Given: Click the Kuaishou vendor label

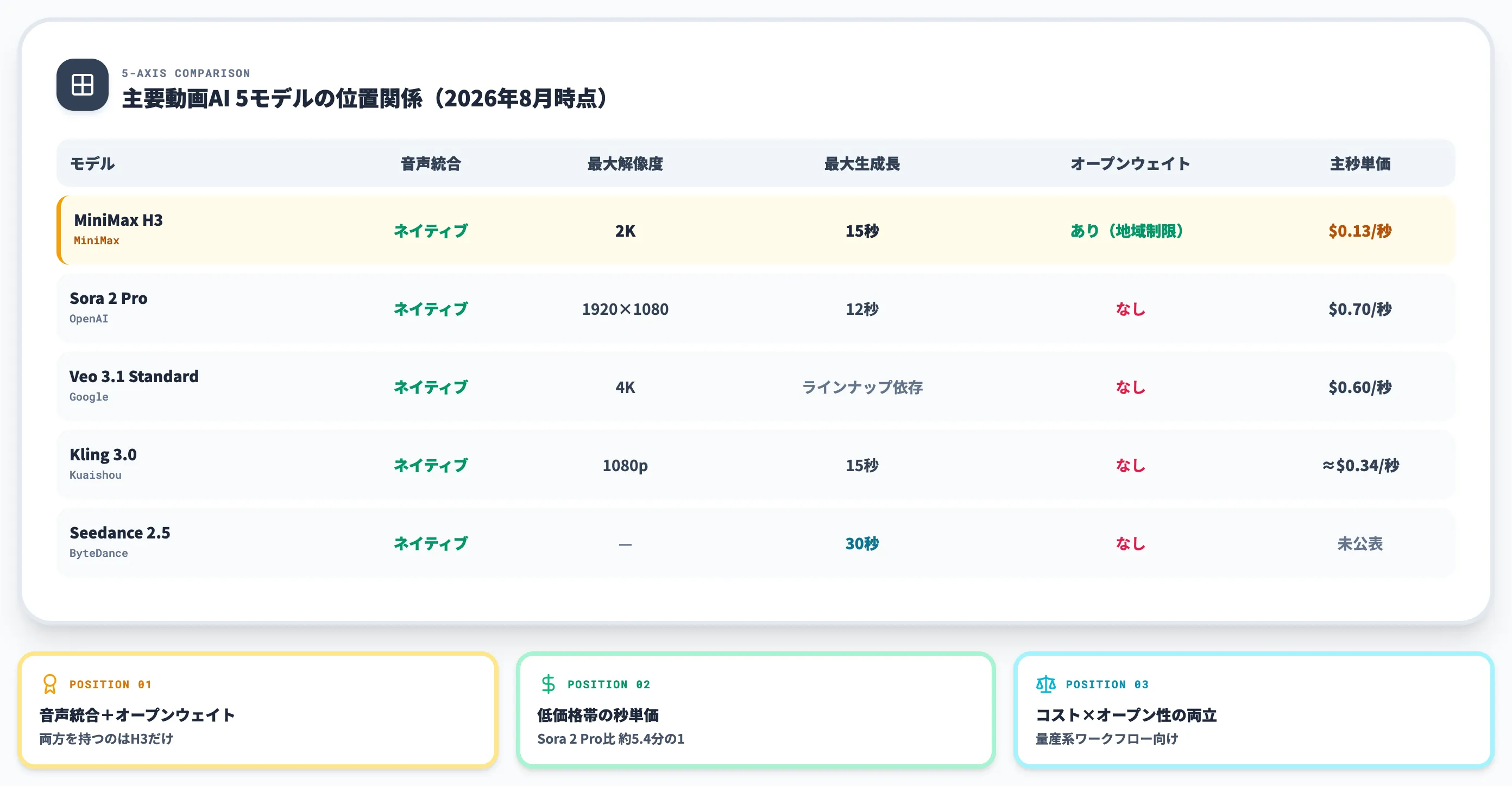Looking at the screenshot, I should tap(96, 475).
